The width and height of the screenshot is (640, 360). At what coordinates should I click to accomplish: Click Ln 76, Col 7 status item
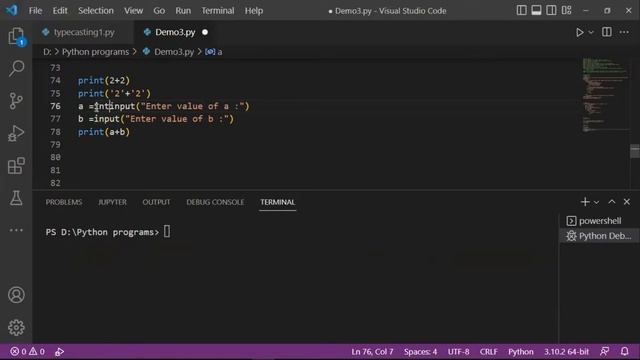coord(372,351)
